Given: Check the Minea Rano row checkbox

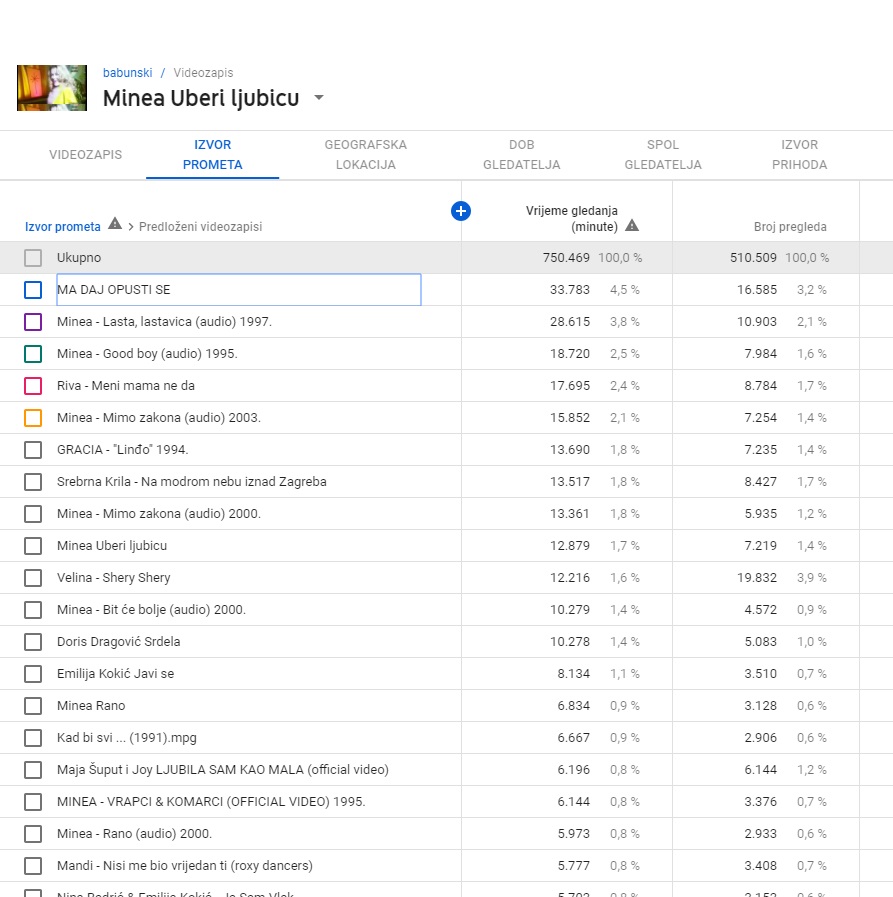Looking at the screenshot, I should tap(33, 706).
